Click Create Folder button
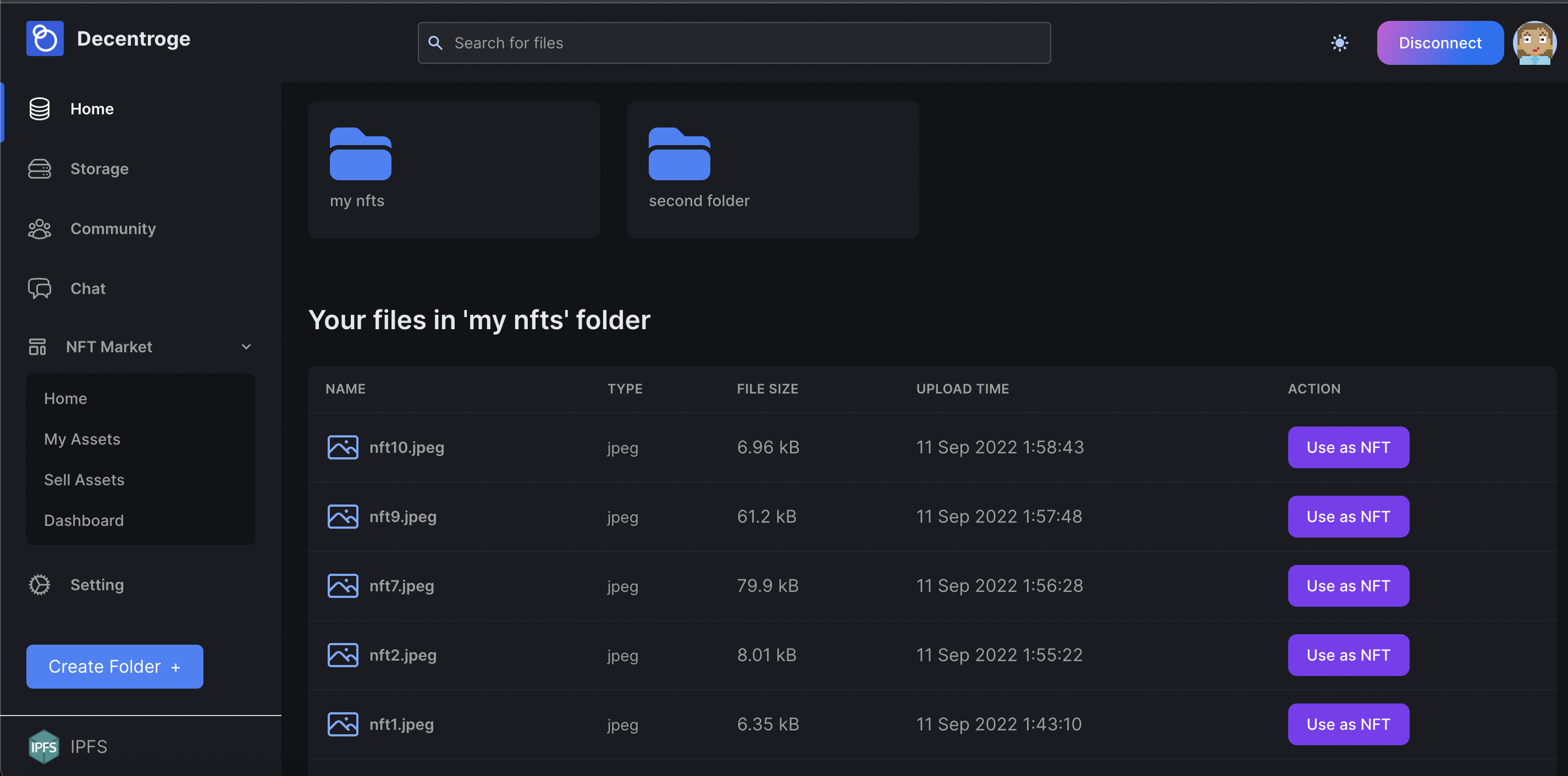This screenshot has height=776, width=1568. point(114,667)
